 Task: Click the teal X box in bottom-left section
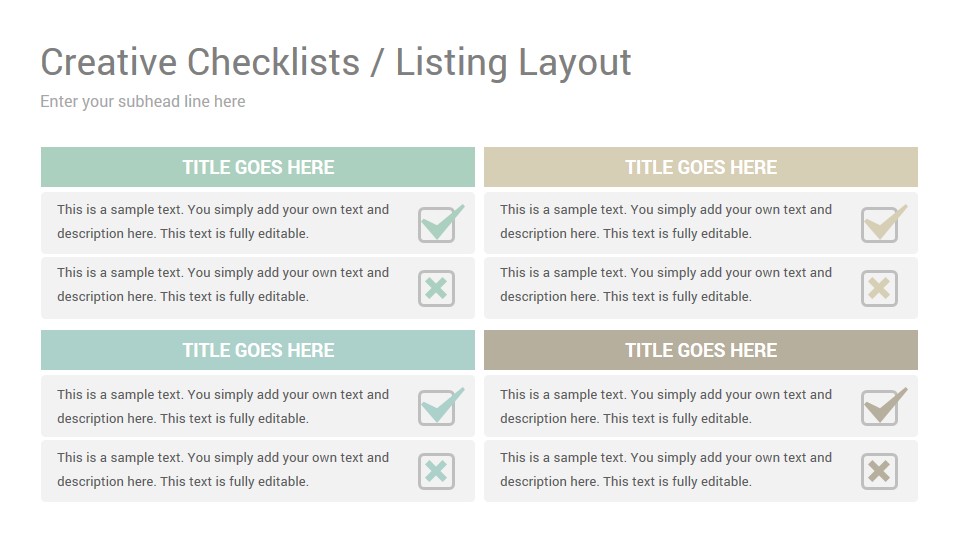pos(437,471)
